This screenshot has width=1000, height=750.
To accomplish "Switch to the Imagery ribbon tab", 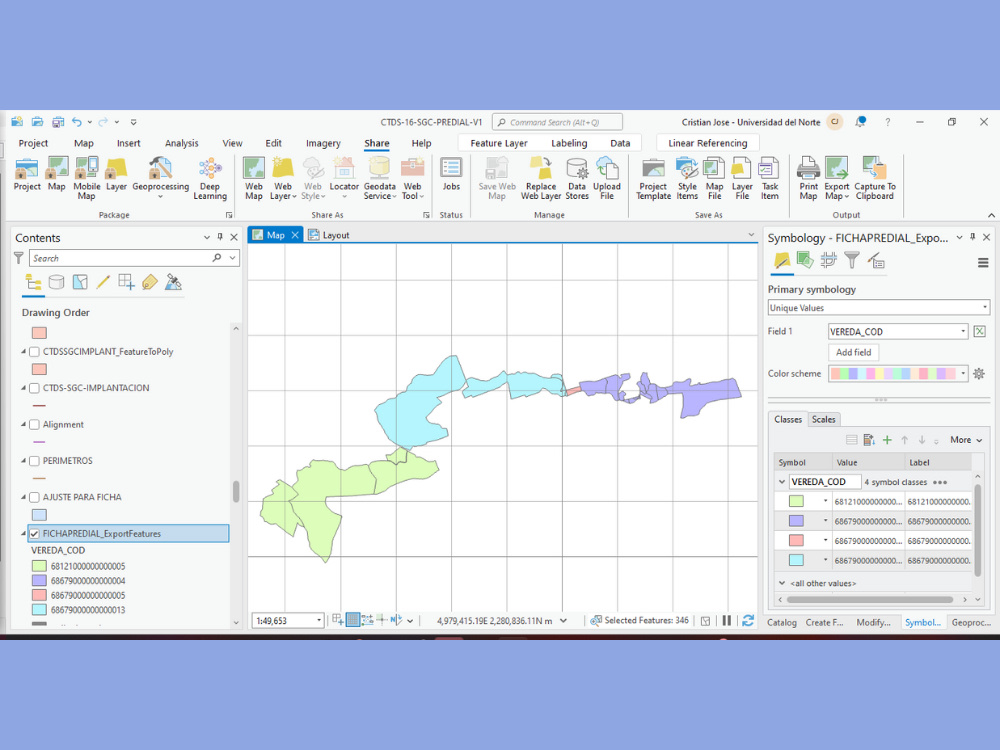I will [x=323, y=143].
